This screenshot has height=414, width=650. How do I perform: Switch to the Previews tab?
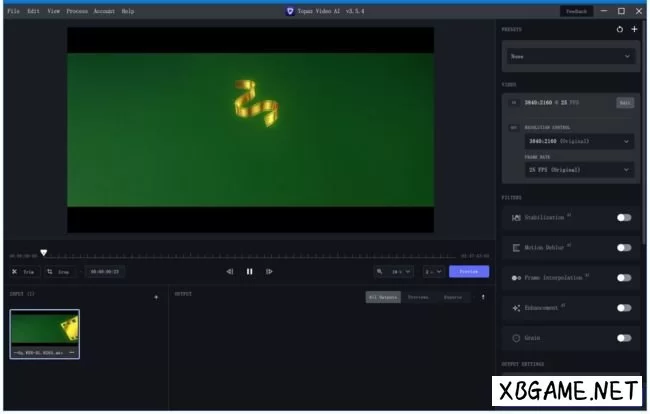[x=417, y=297]
